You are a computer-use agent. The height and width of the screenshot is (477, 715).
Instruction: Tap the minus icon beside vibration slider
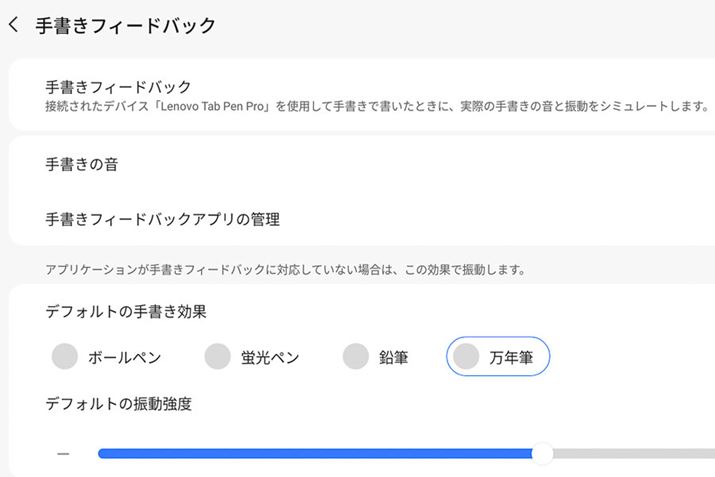click(x=63, y=454)
